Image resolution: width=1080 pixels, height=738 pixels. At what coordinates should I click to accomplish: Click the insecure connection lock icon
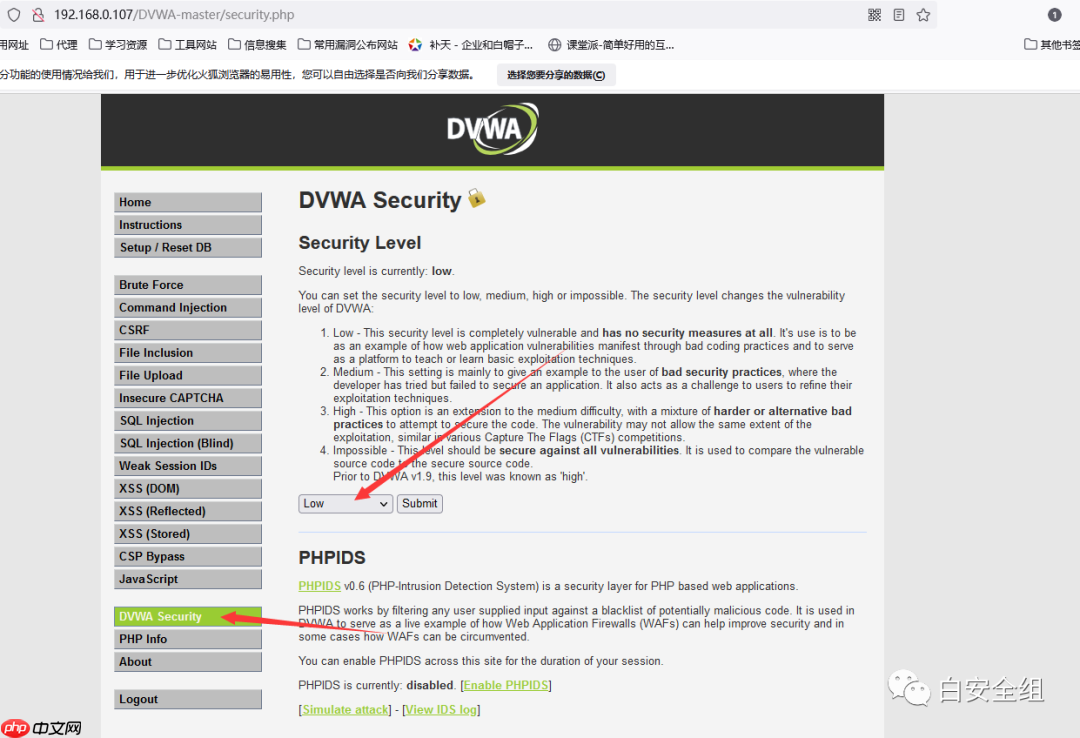[x=39, y=14]
